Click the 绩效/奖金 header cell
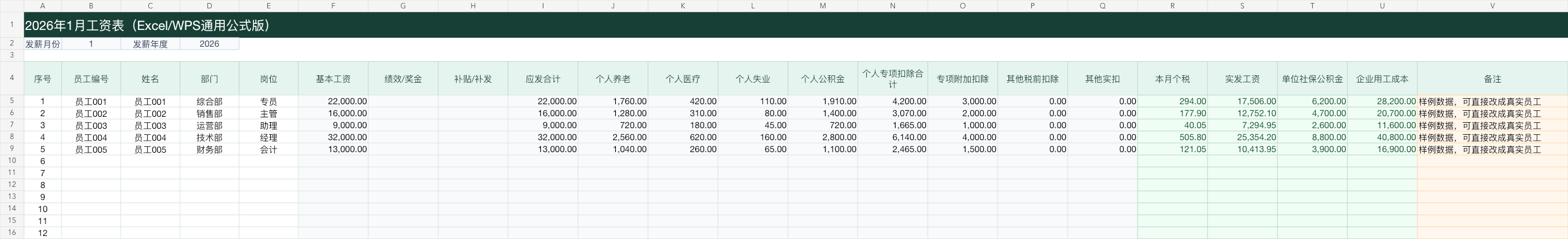1568x239 pixels. [x=403, y=78]
